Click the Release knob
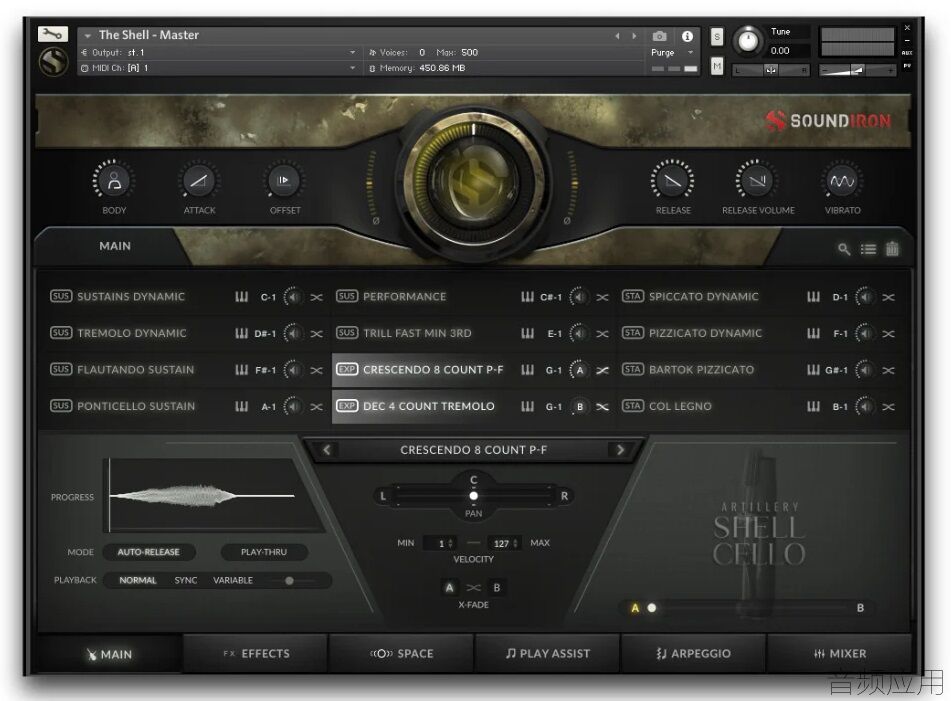The height and width of the screenshot is (701, 951). point(673,181)
